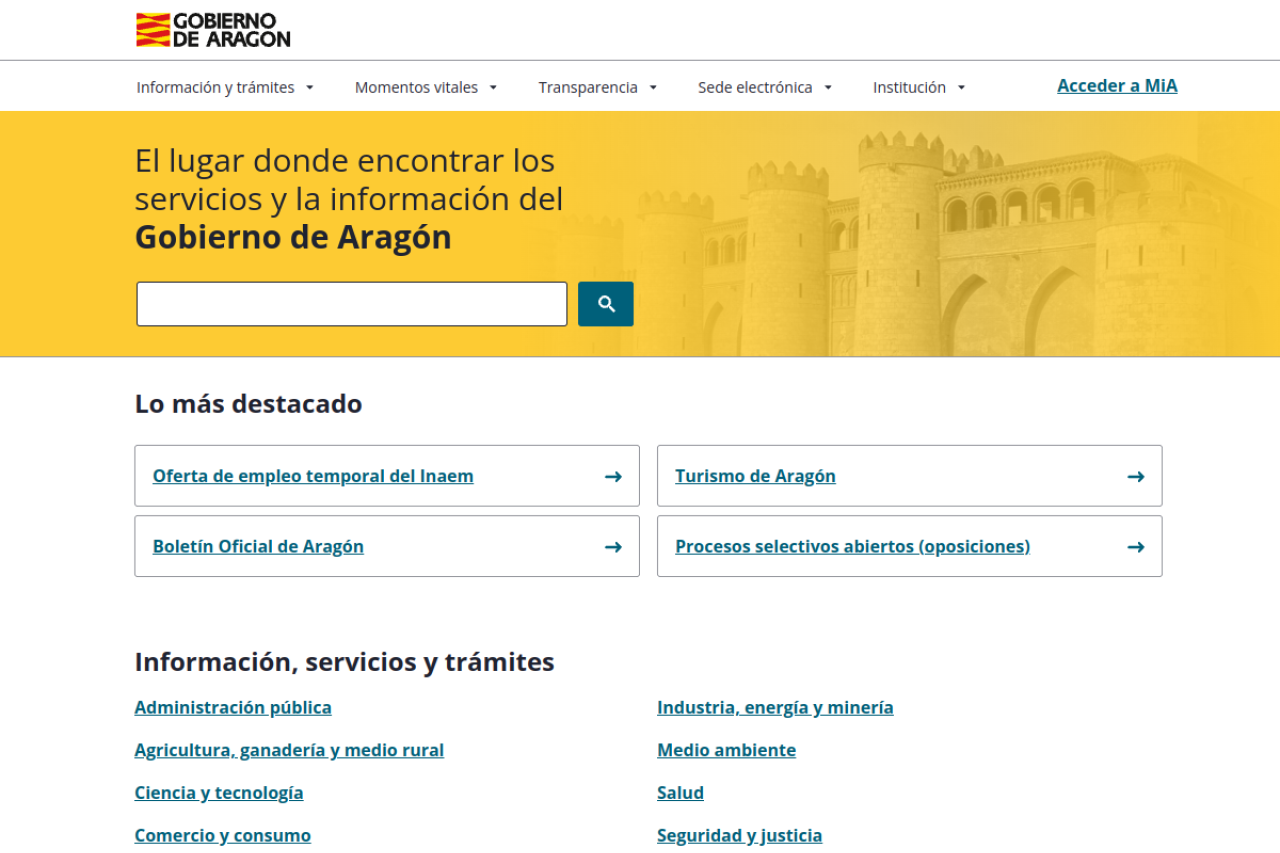1280x853 pixels.
Task: Click arrow icon beside Procesos selectivos abiertos
Action: click(x=1135, y=547)
